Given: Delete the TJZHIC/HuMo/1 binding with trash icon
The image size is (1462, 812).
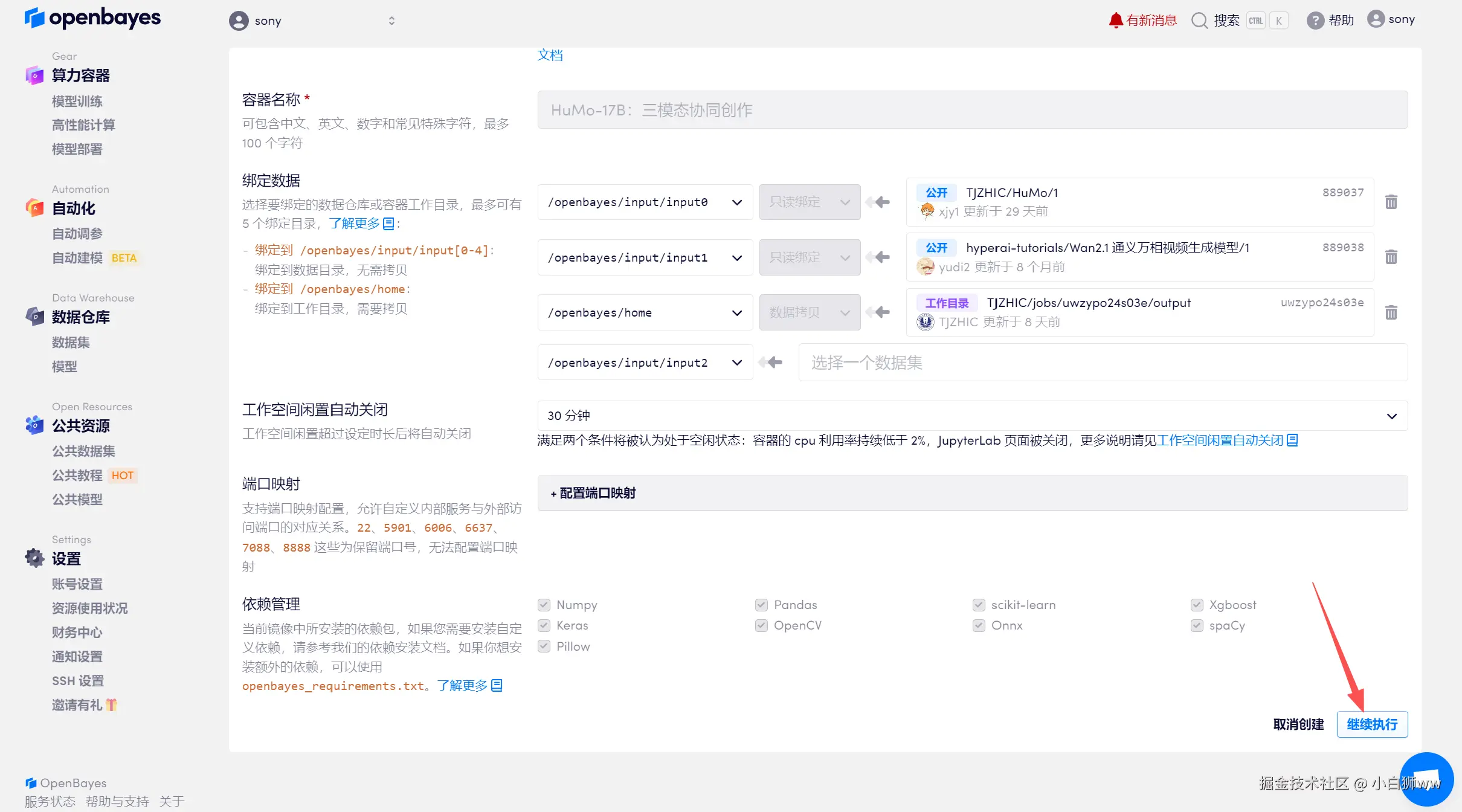Looking at the screenshot, I should coord(1391,202).
